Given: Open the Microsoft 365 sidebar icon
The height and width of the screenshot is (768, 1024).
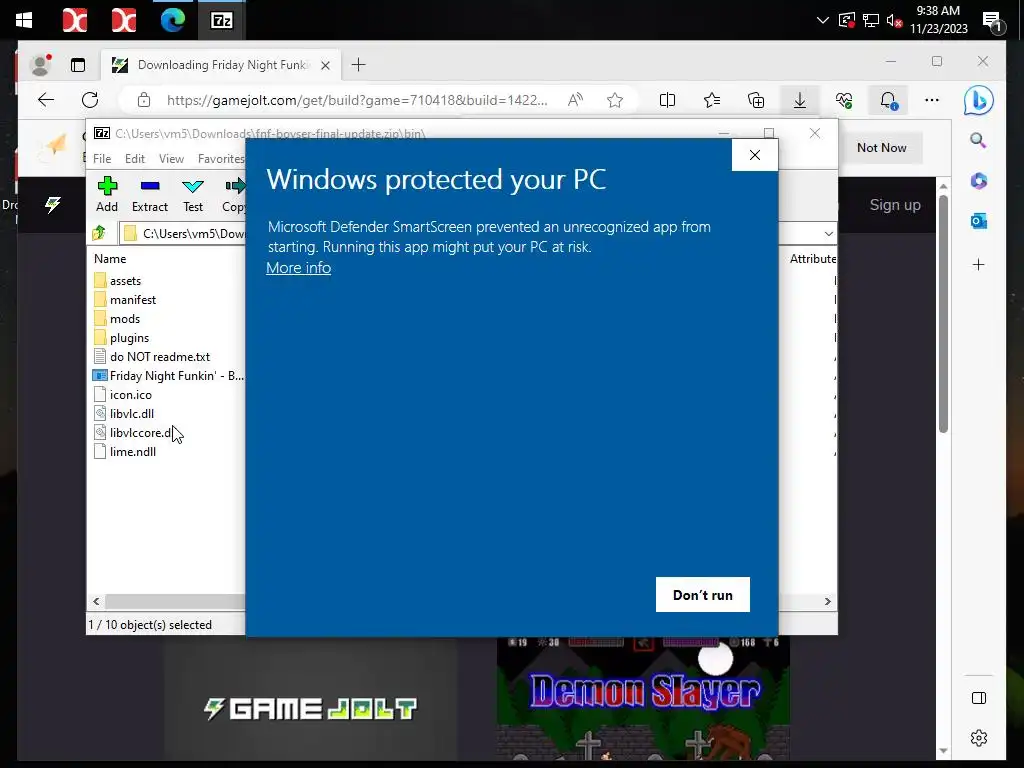Looking at the screenshot, I should pyautogui.click(x=978, y=180).
